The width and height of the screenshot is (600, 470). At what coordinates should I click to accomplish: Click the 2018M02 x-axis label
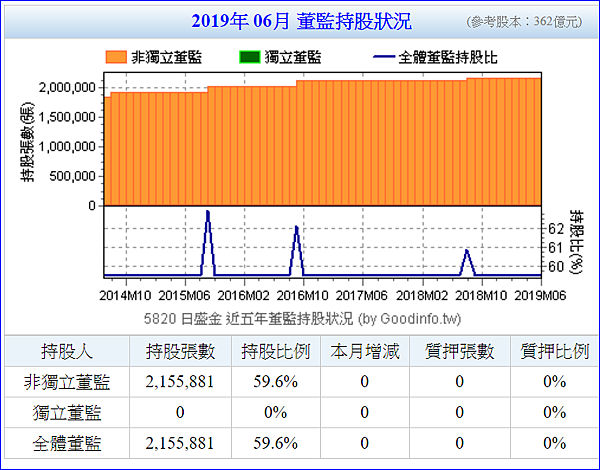422,295
